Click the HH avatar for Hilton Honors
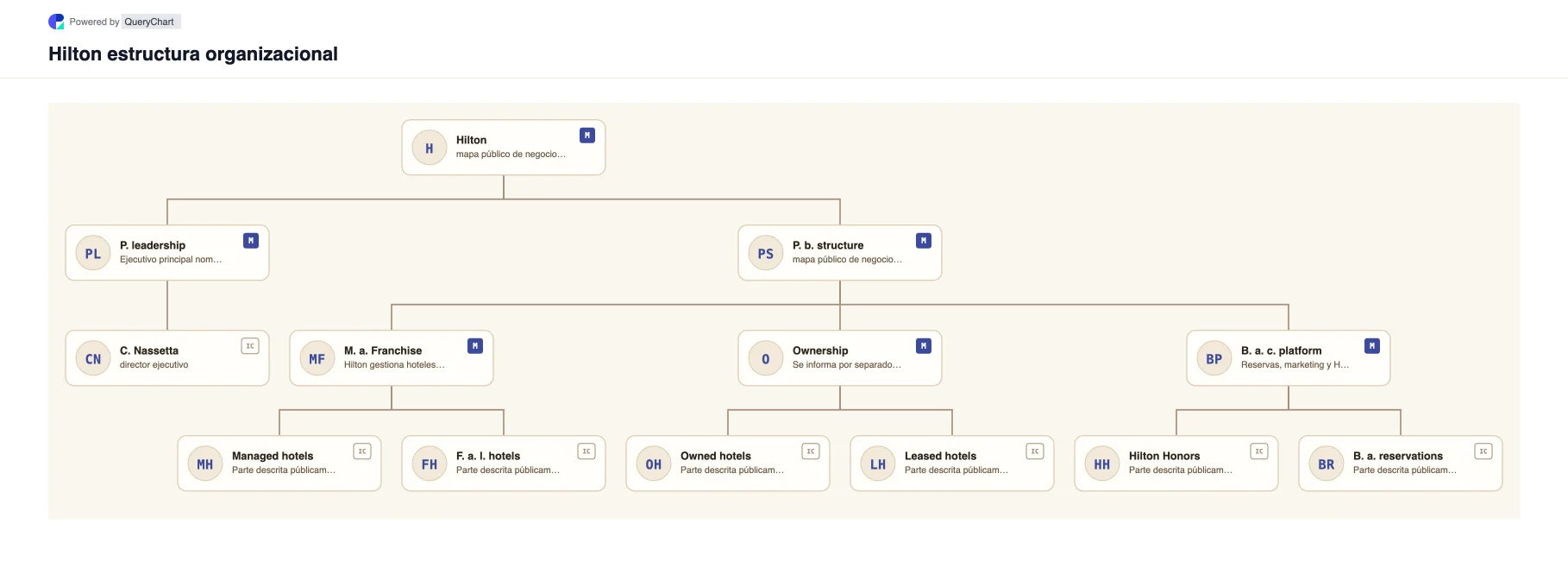 pyautogui.click(x=1102, y=464)
